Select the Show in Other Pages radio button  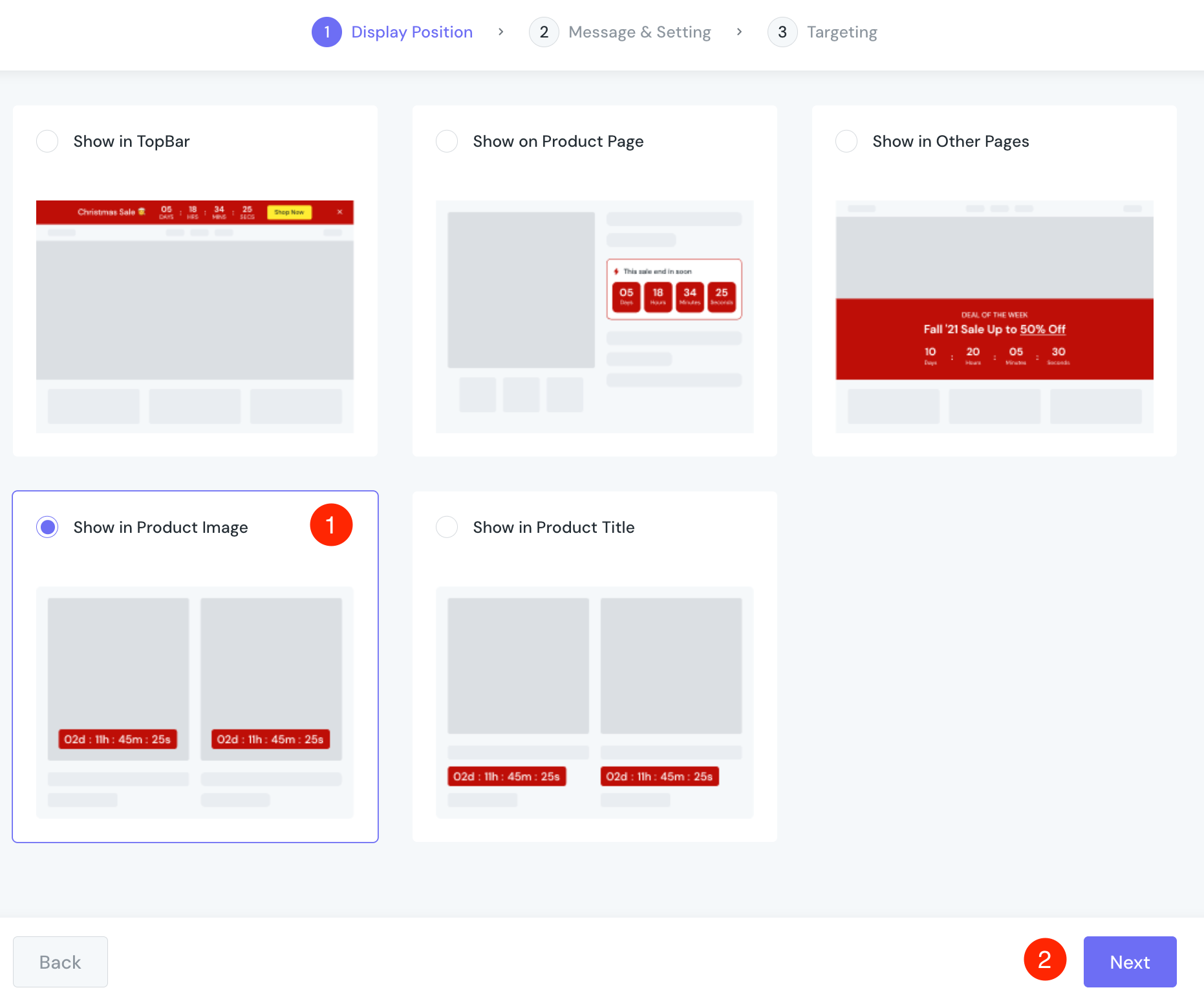846,141
